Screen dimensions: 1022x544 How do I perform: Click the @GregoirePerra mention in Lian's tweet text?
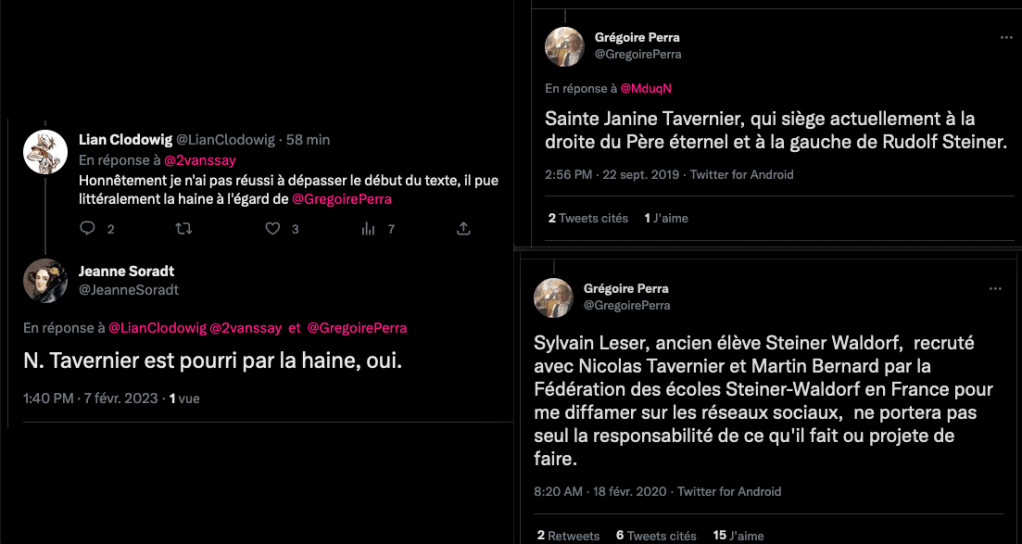pos(341,199)
